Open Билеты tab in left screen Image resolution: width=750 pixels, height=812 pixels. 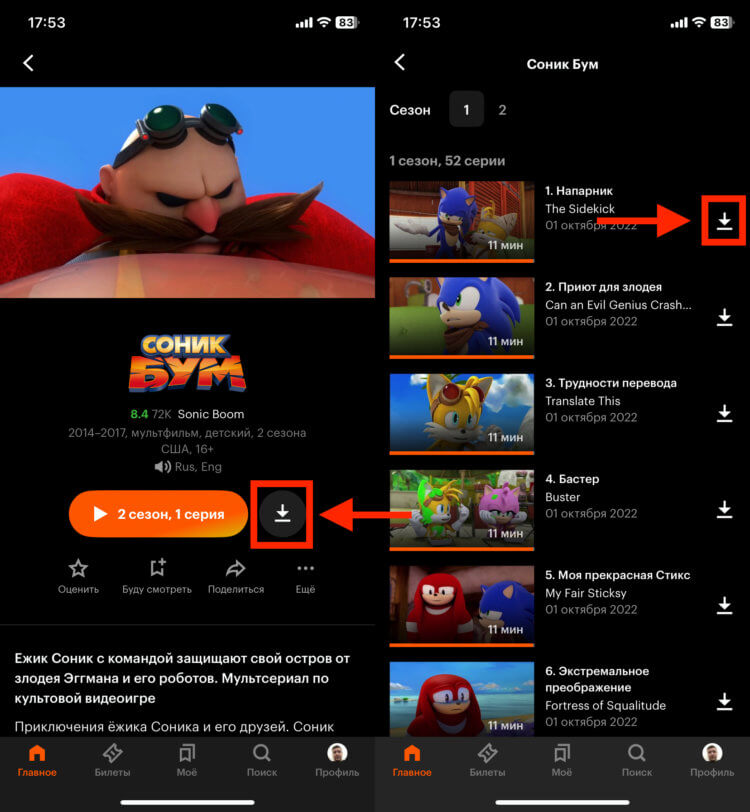112,760
